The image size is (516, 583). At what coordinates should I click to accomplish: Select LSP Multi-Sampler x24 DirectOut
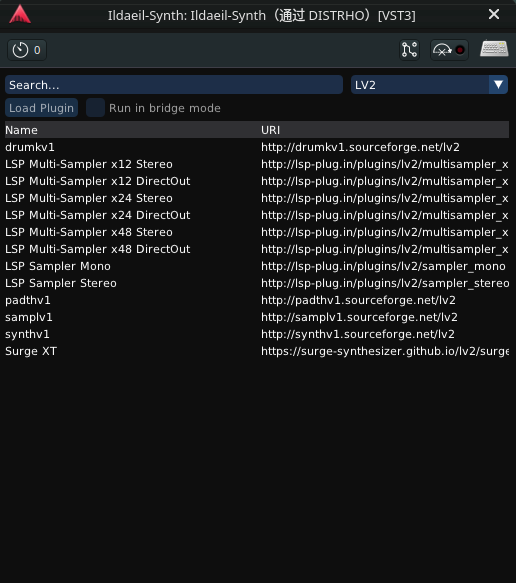coord(257,215)
